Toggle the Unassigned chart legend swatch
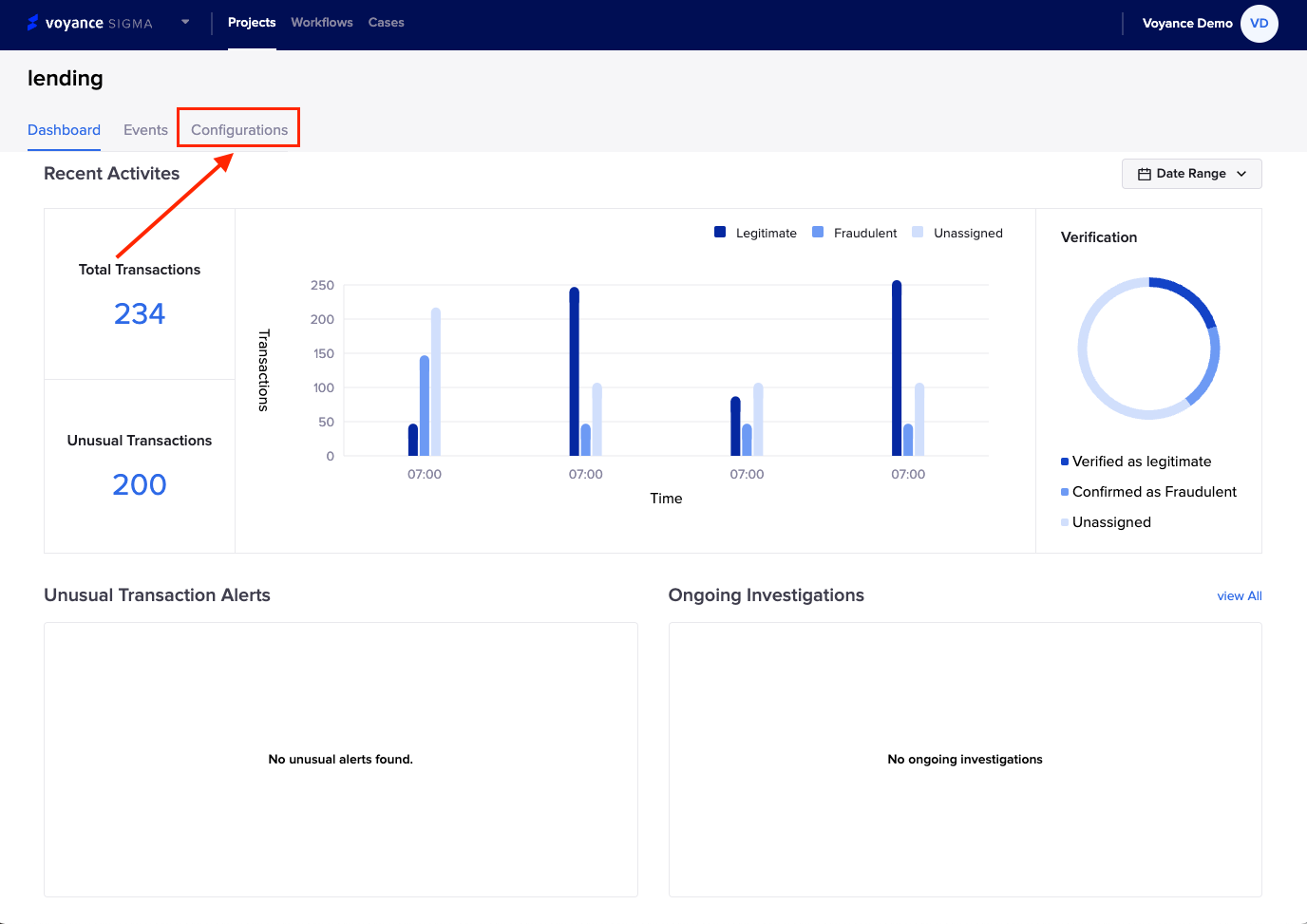 (918, 232)
